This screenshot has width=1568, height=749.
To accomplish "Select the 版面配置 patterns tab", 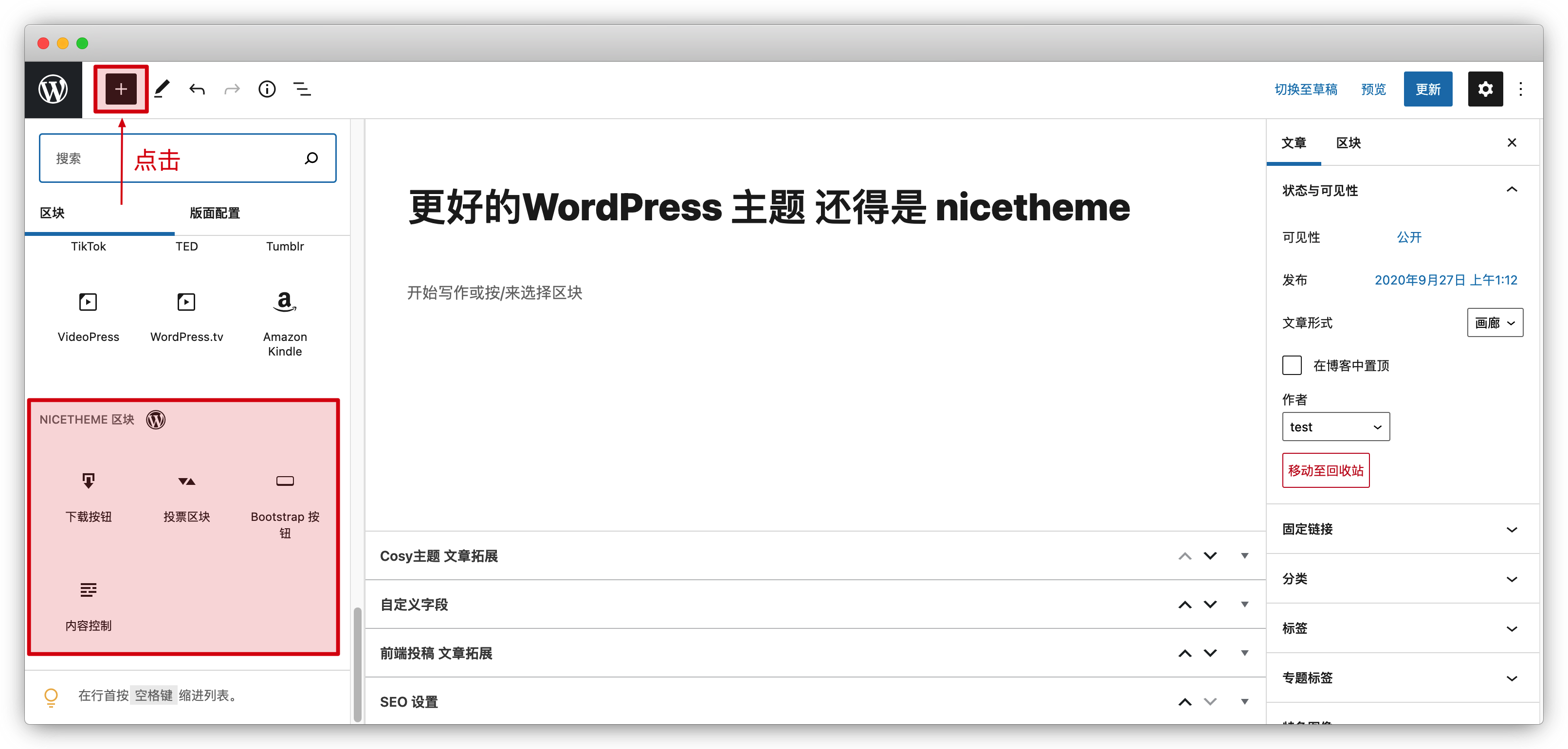I will [214, 213].
